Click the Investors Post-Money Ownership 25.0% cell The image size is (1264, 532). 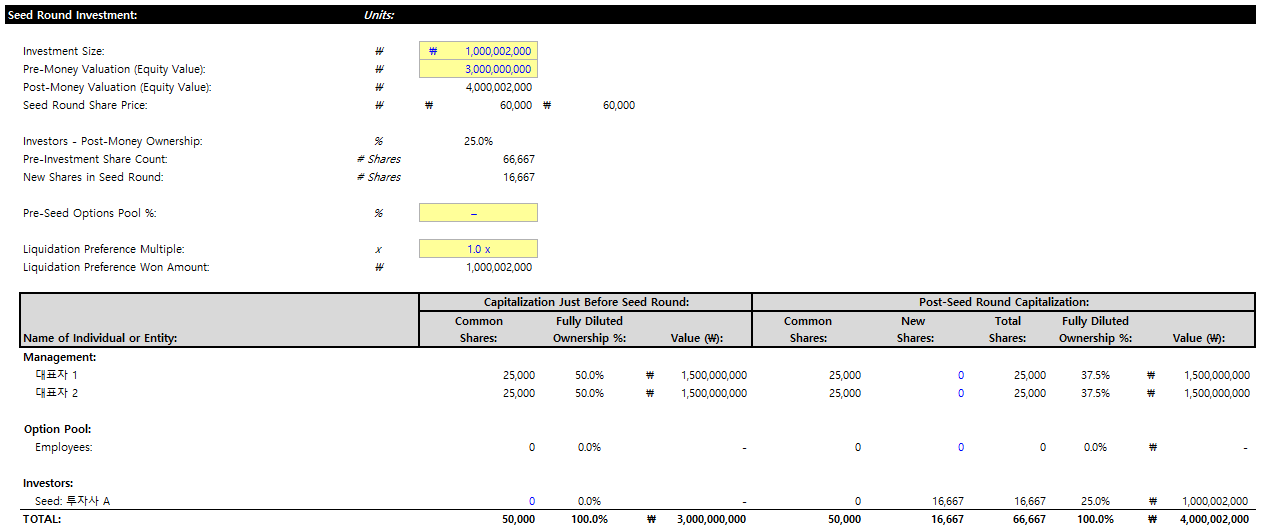click(478, 141)
